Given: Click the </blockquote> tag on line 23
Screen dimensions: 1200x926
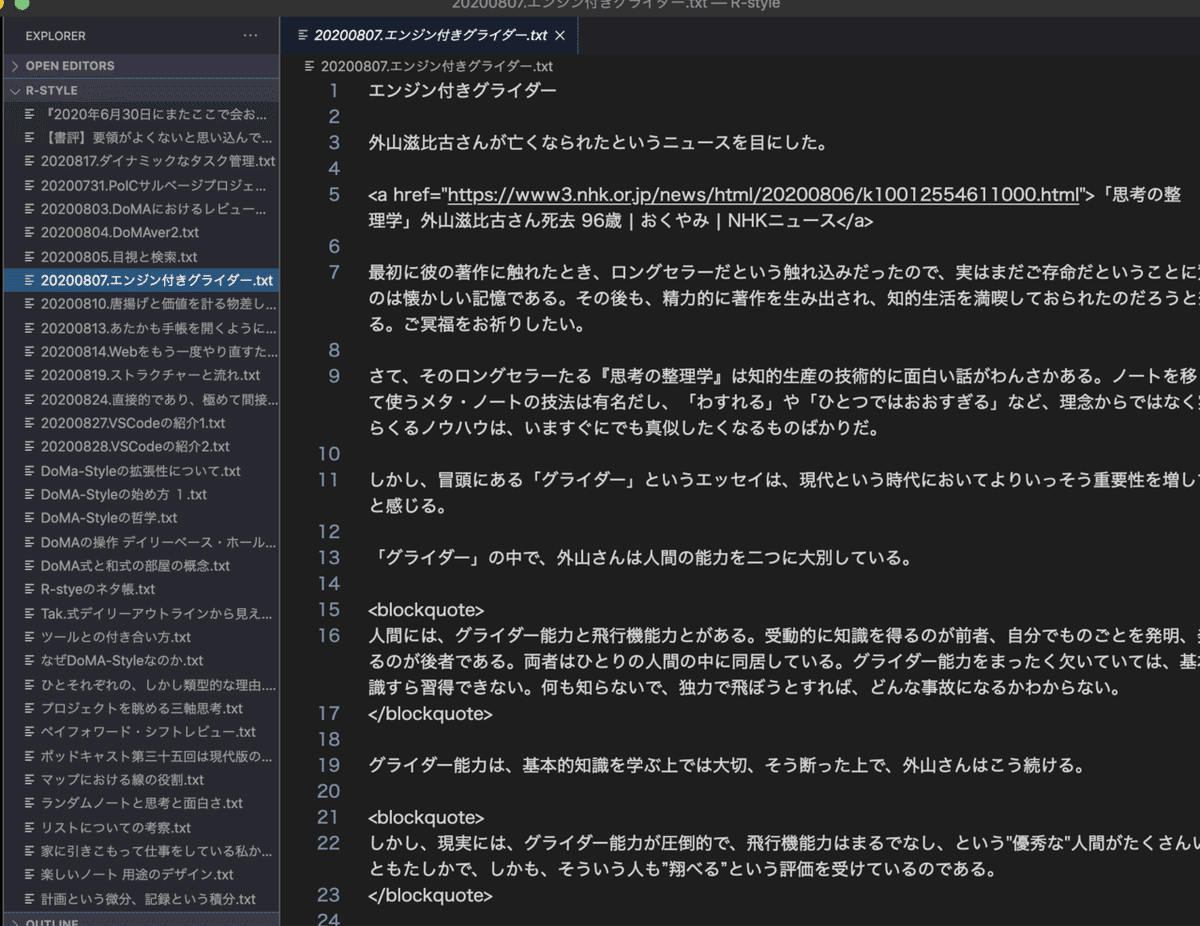Looking at the screenshot, I should pyautogui.click(x=430, y=895).
